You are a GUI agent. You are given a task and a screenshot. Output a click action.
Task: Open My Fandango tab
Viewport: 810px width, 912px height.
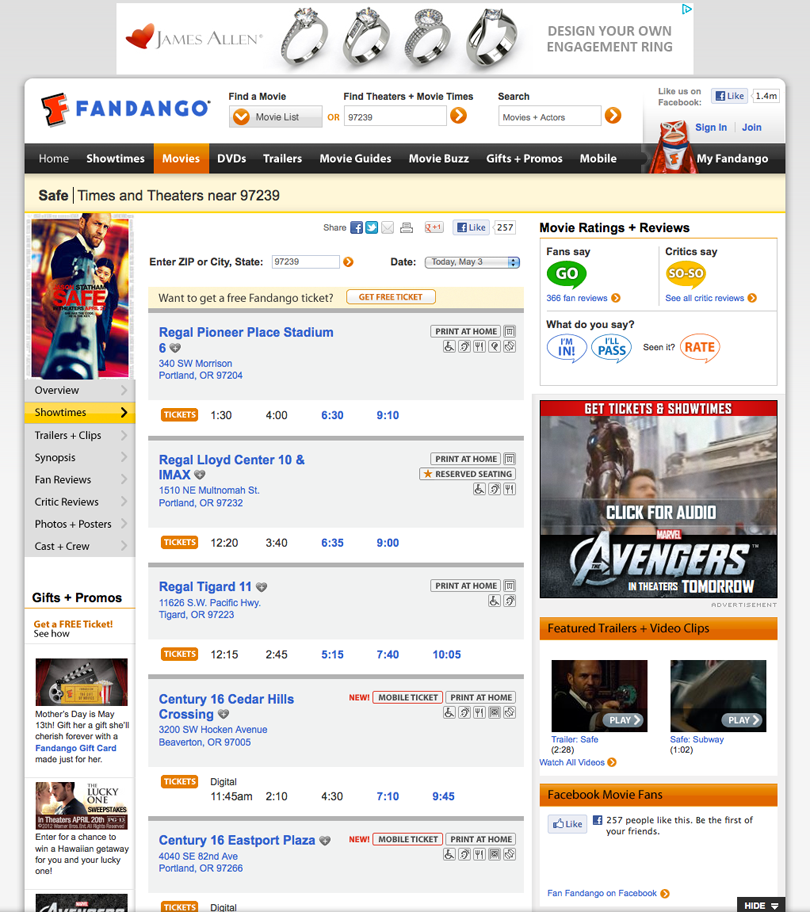pyautogui.click(x=732, y=158)
